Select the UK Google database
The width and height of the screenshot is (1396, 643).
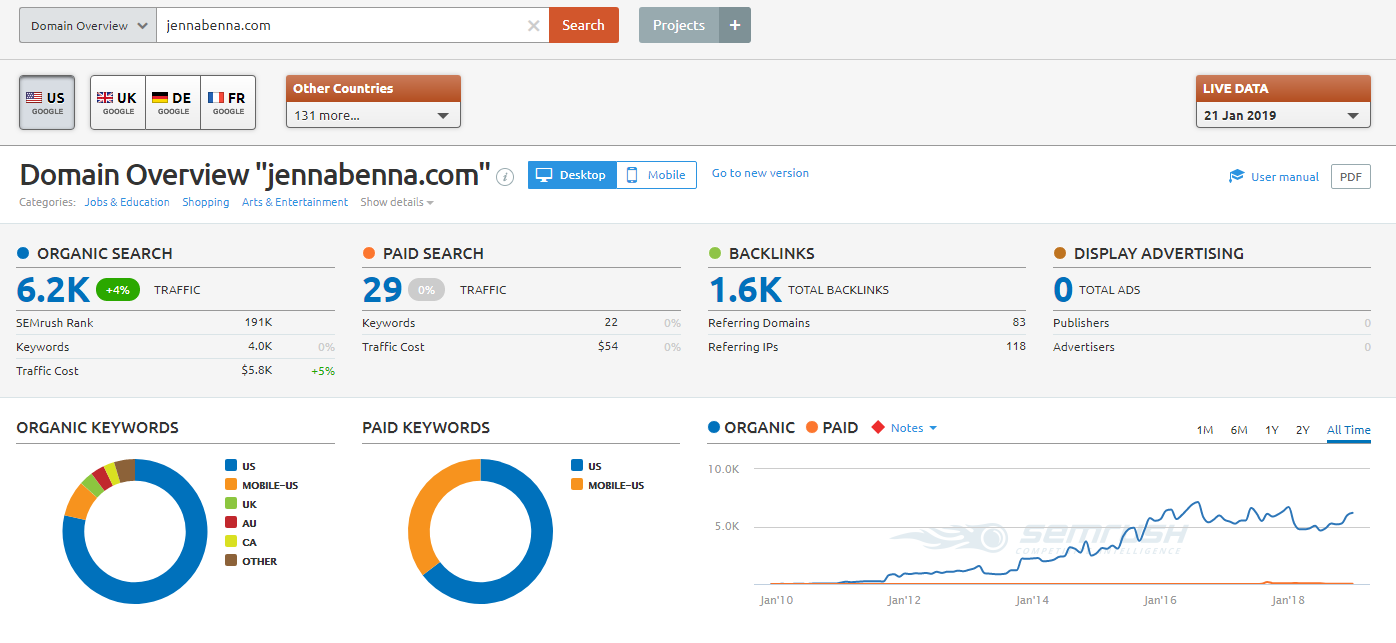[x=118, y=102]
